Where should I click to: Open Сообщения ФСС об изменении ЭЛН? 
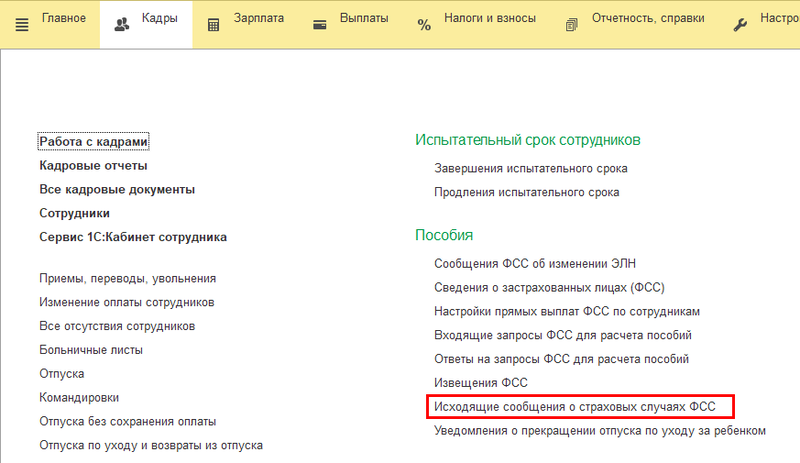[x=535, y=264]
